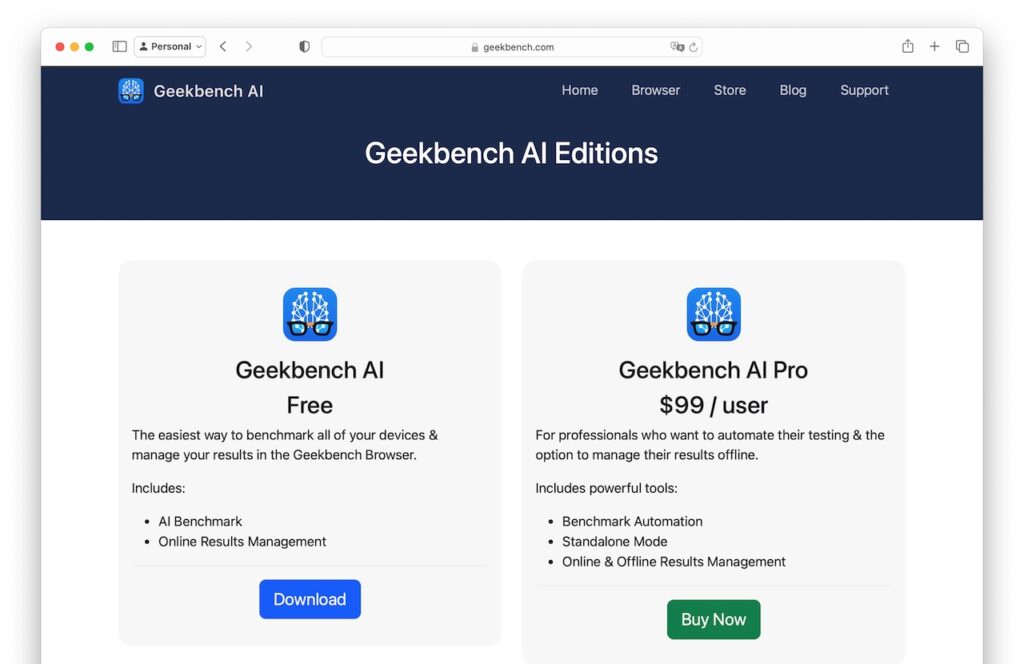Open the Privacy Report shield icon

[x=303, y=46]
